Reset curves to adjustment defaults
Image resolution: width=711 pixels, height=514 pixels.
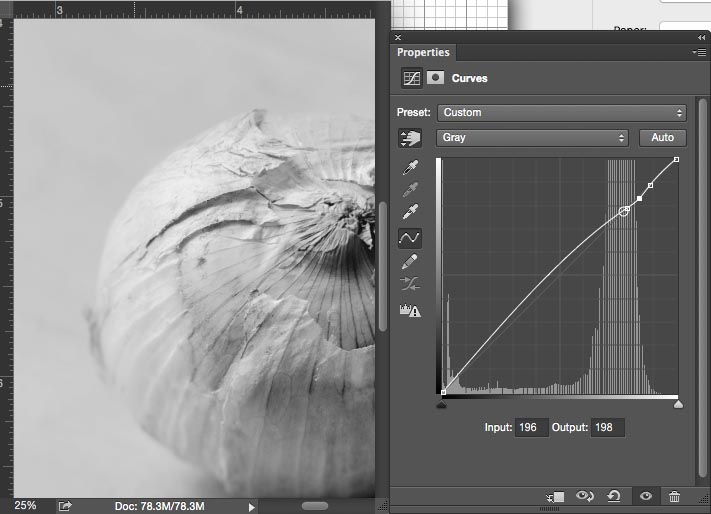614,496
